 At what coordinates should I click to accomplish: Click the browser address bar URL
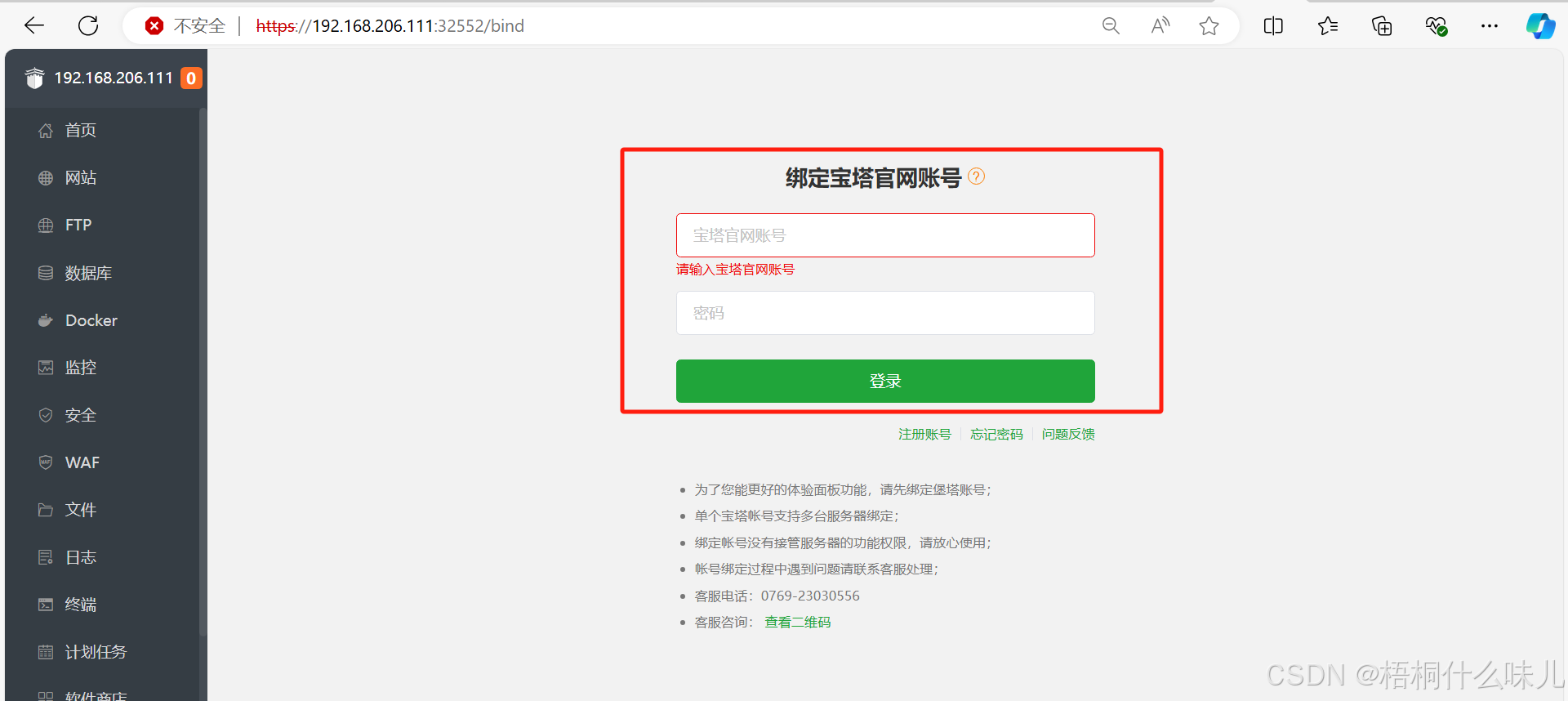coord(390,26)
